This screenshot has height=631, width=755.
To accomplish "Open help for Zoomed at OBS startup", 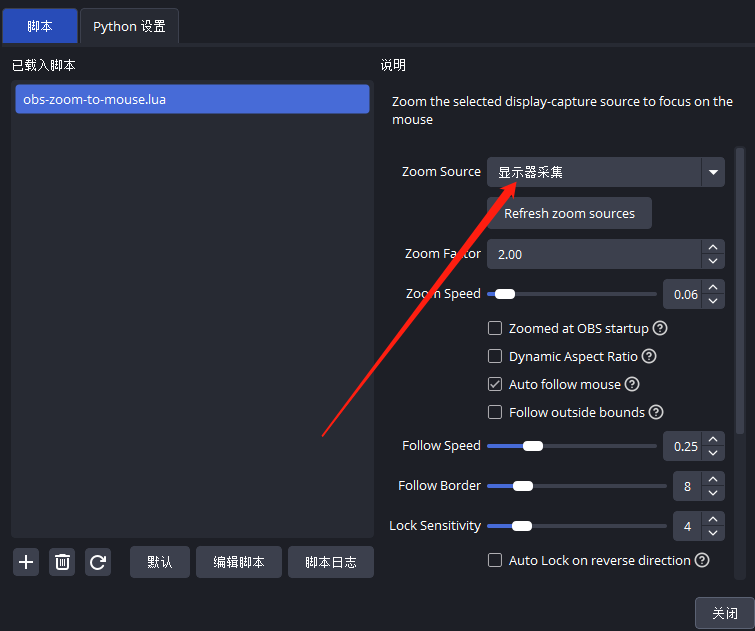I will 660,328.
